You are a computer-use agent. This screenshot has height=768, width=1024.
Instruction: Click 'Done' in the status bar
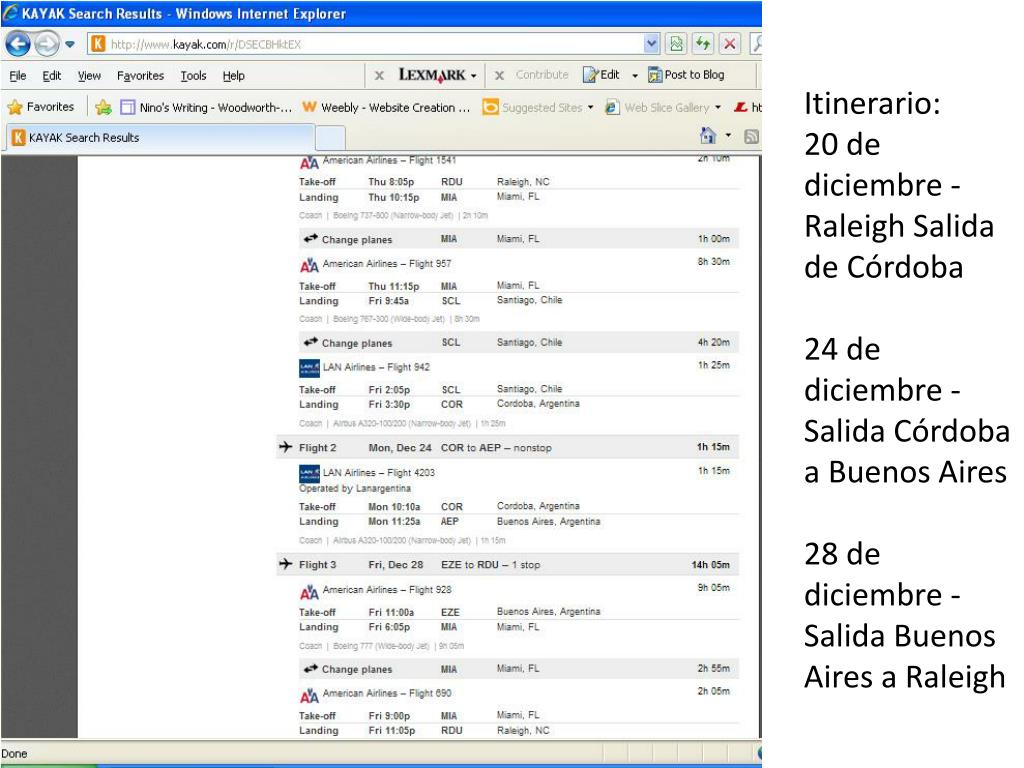tap(14, 754)
